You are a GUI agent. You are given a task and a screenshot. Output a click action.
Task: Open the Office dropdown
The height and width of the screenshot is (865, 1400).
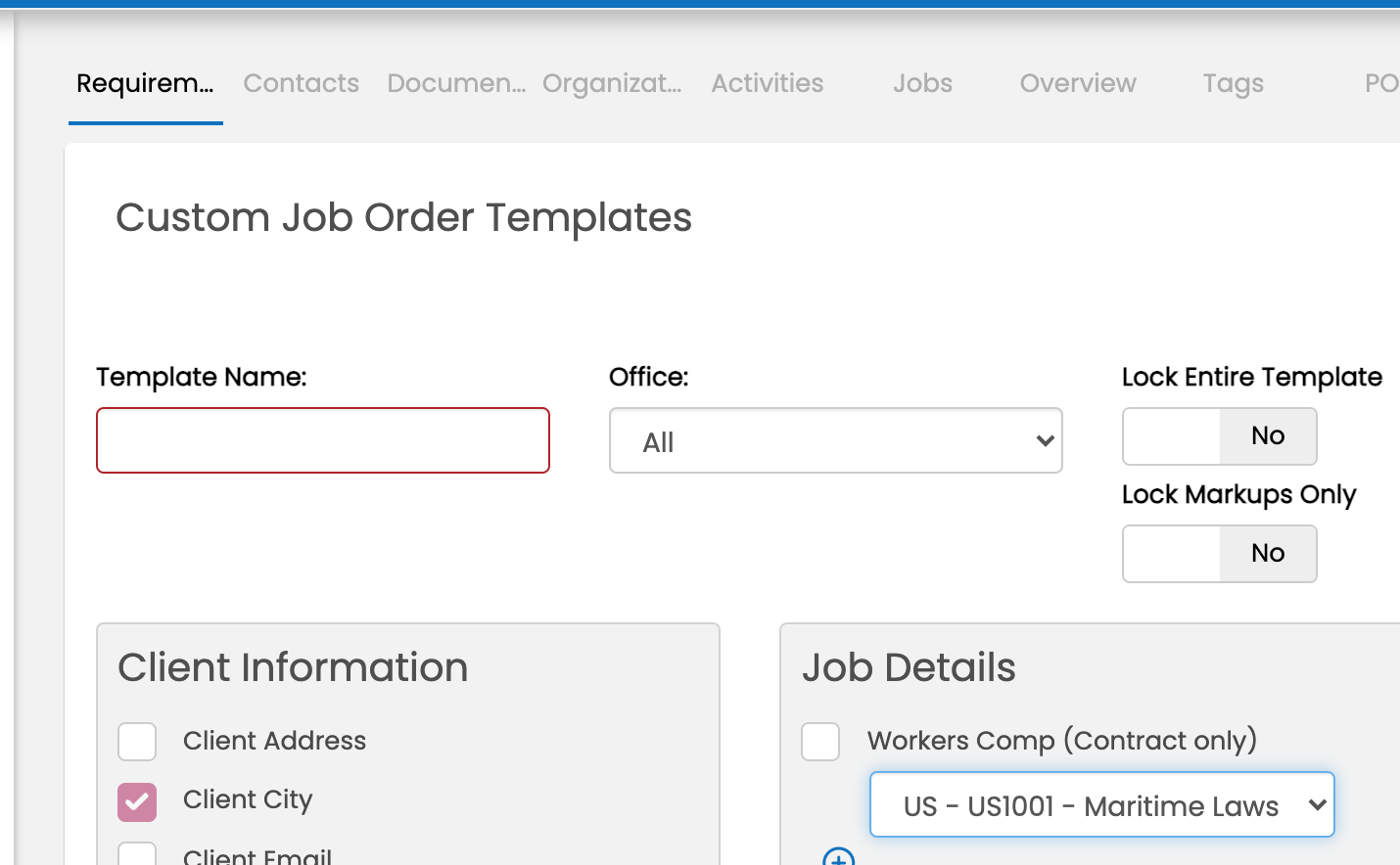(x=836, y=440)
